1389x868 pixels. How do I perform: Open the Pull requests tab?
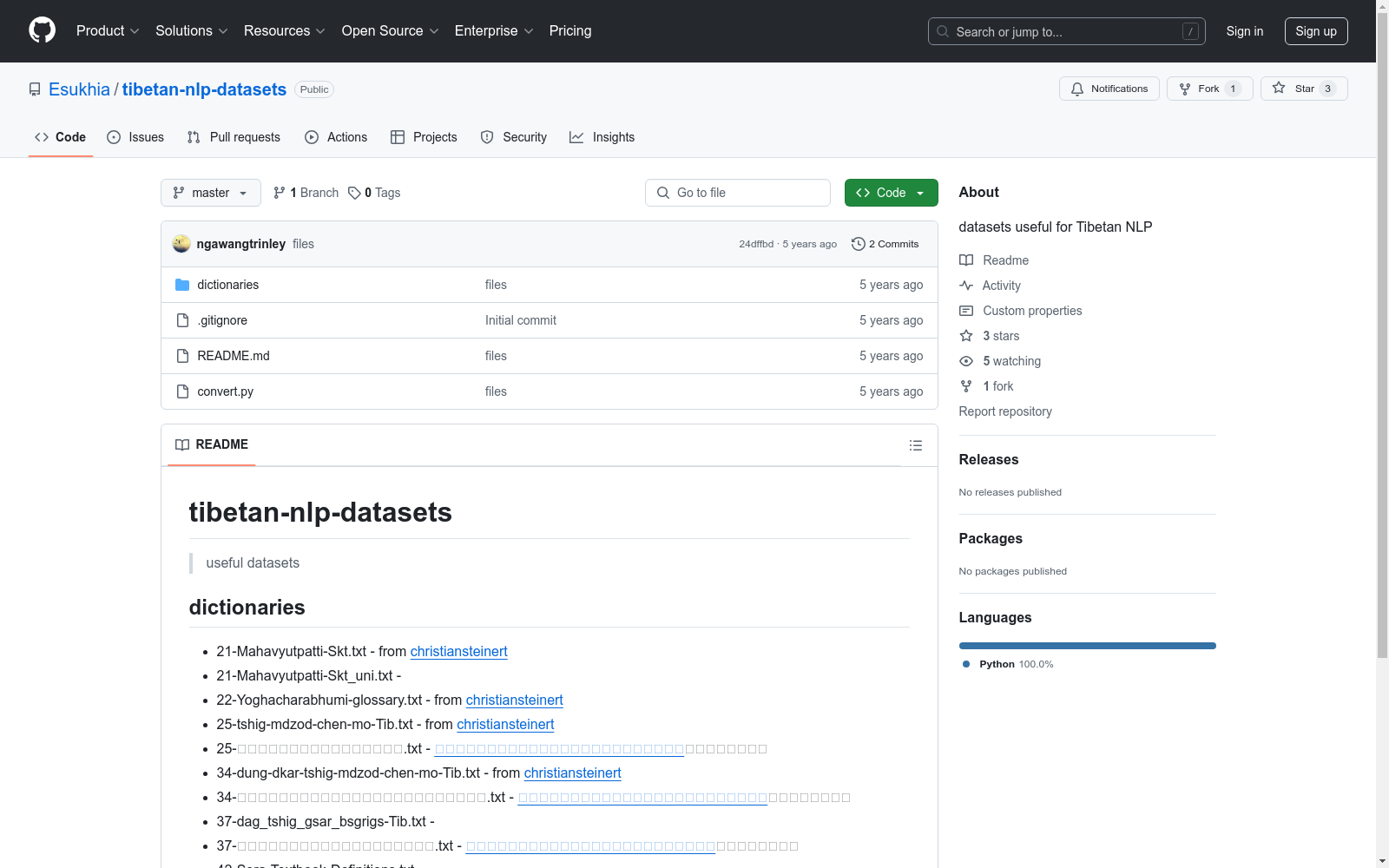234,137
